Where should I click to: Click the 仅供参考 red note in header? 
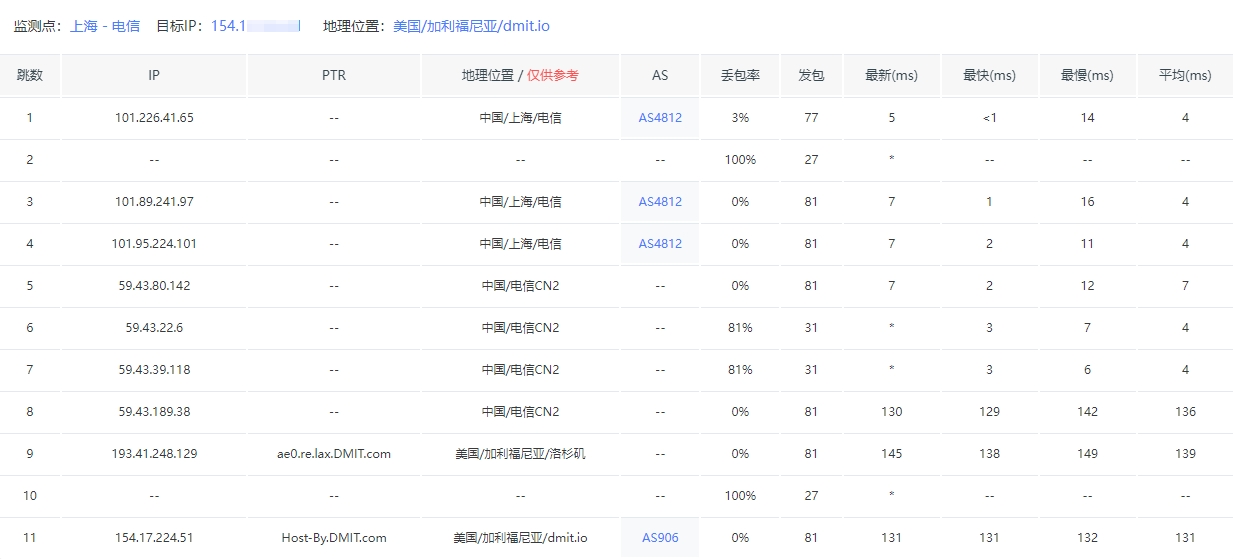coord(553,76)
